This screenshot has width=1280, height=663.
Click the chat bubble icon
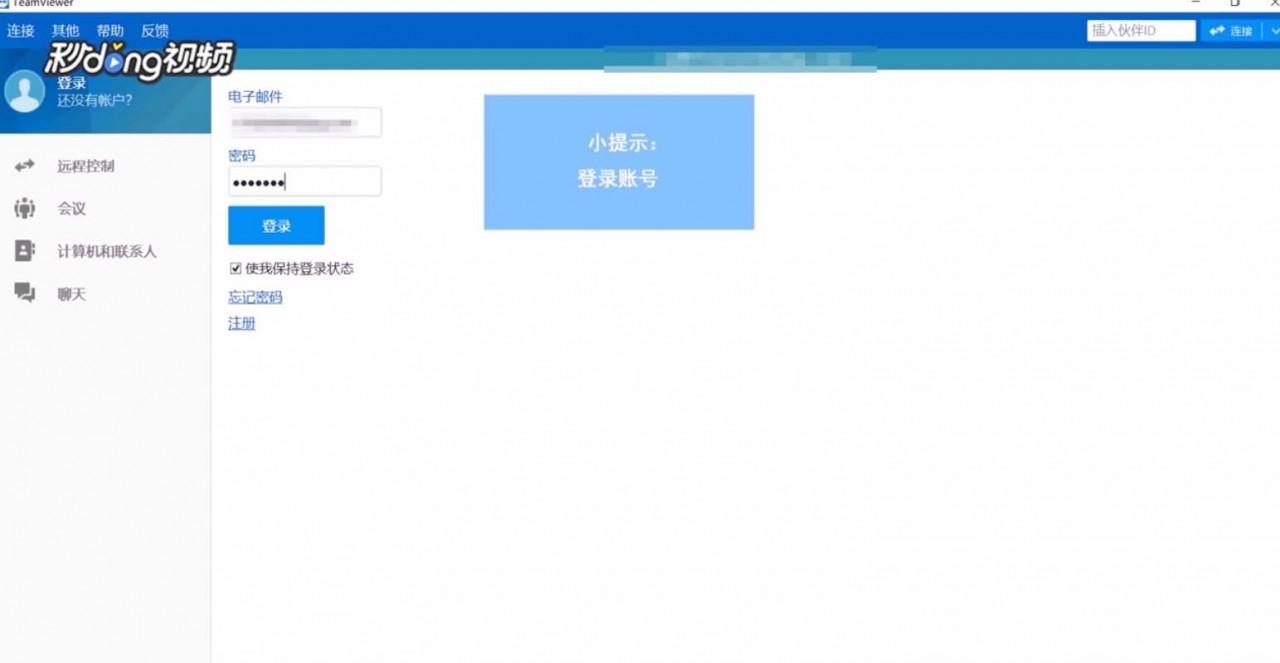coord(24,292)
